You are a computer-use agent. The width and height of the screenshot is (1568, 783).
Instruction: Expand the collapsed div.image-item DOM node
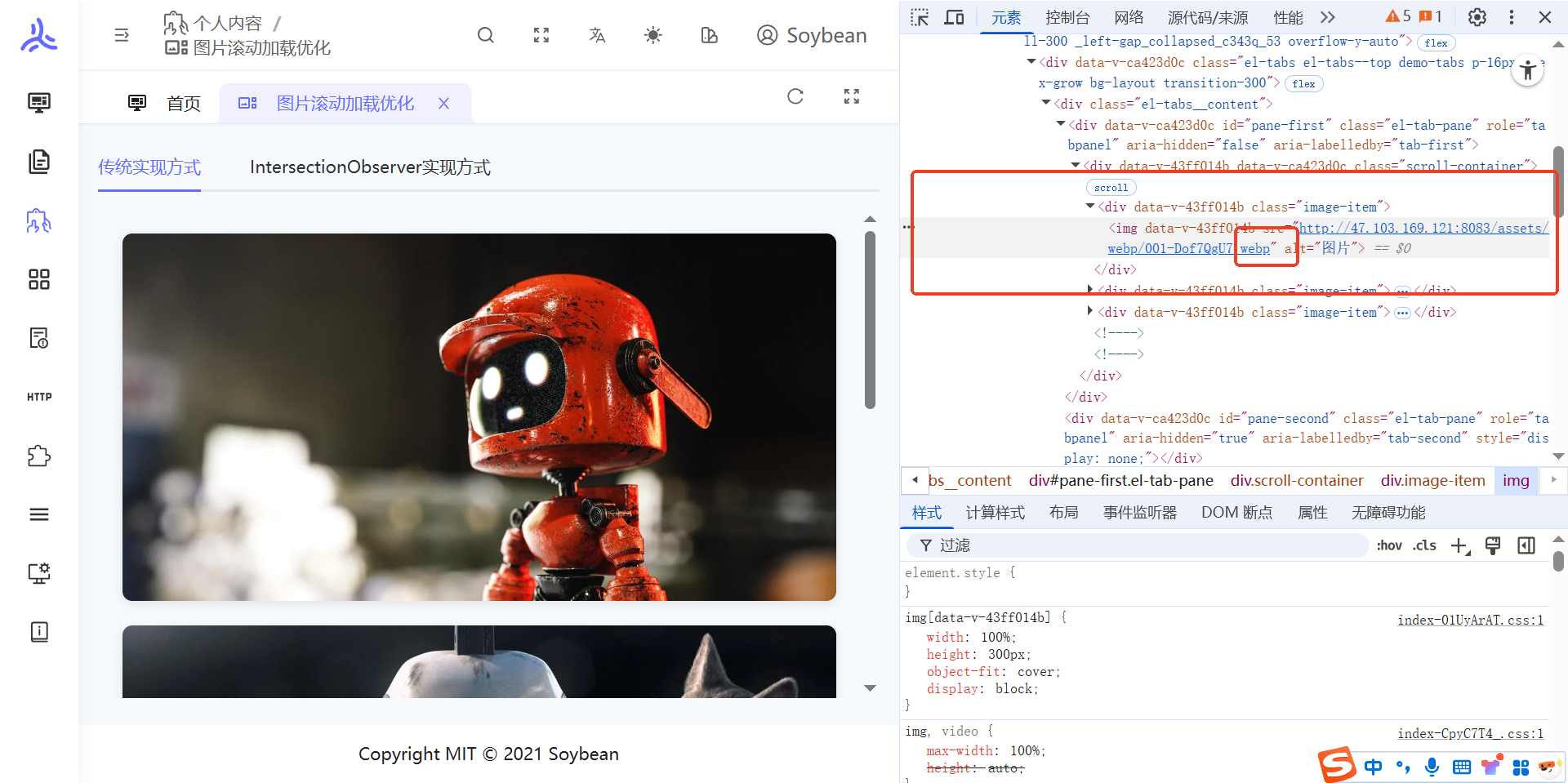coord(1090,311)
